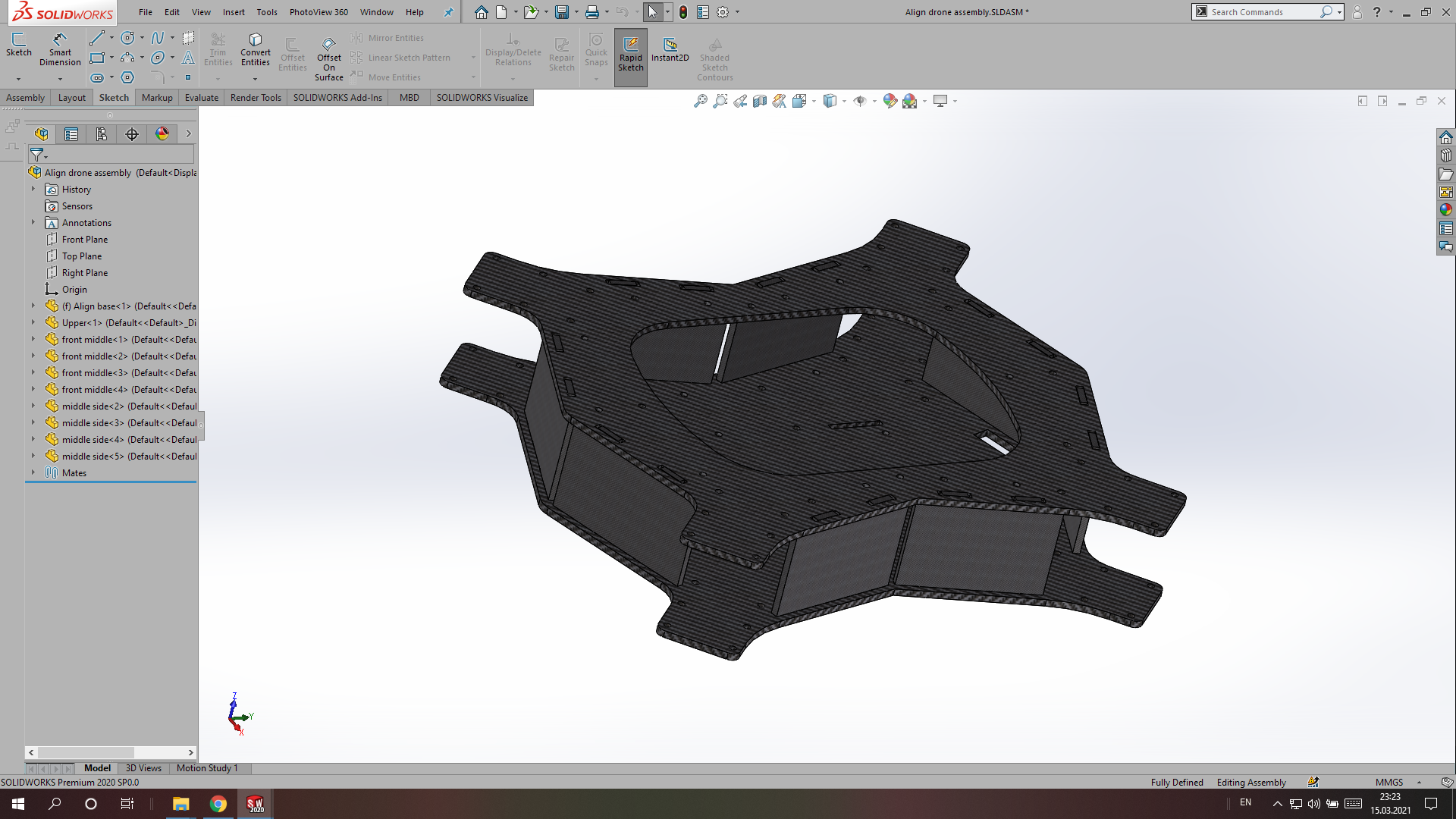
Task: Open File Explorer from the Windows taskbar
Action: point(180,804)
